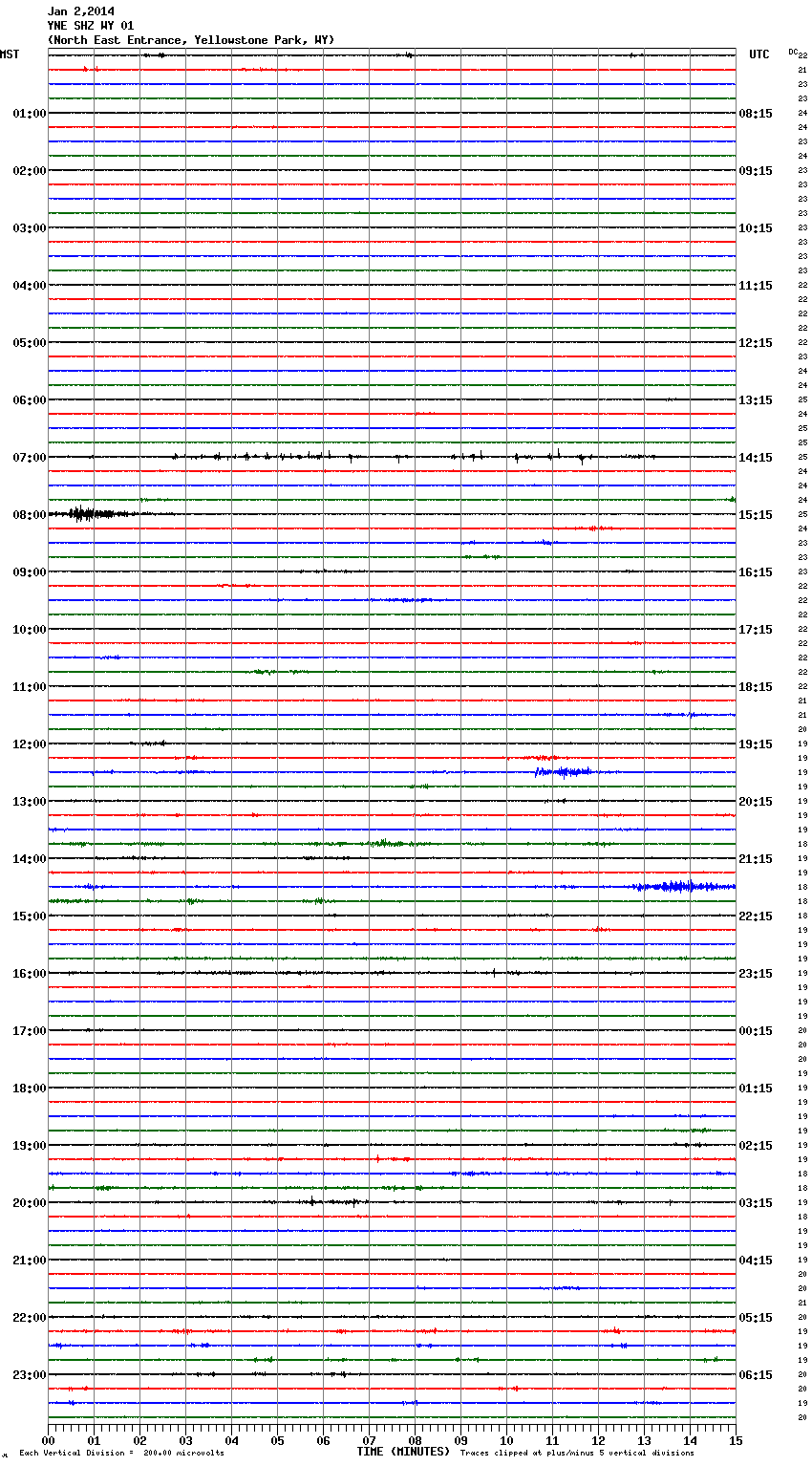This screenshot has height=1466, width=812.
Task: Select the 04:00 MST time label
Action: pos(30,286)
